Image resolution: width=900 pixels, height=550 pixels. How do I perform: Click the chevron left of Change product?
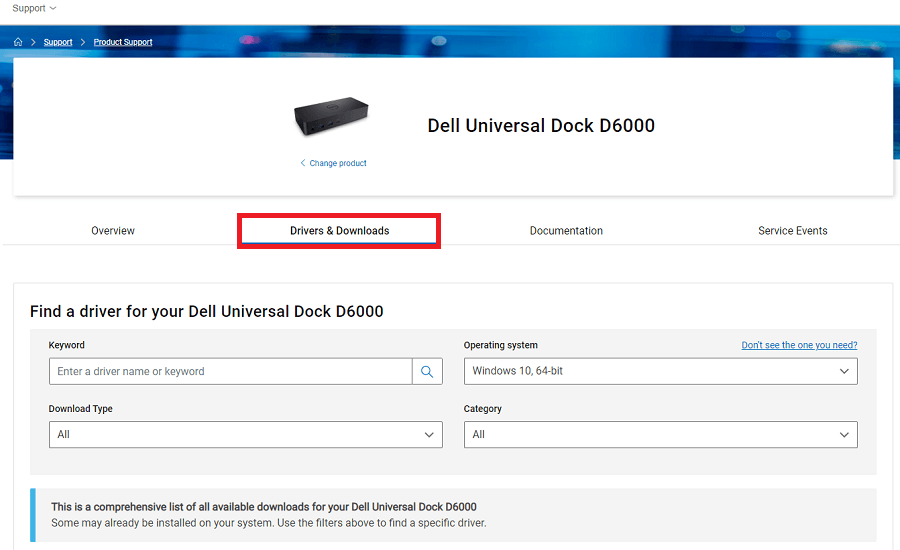point(302,163)
